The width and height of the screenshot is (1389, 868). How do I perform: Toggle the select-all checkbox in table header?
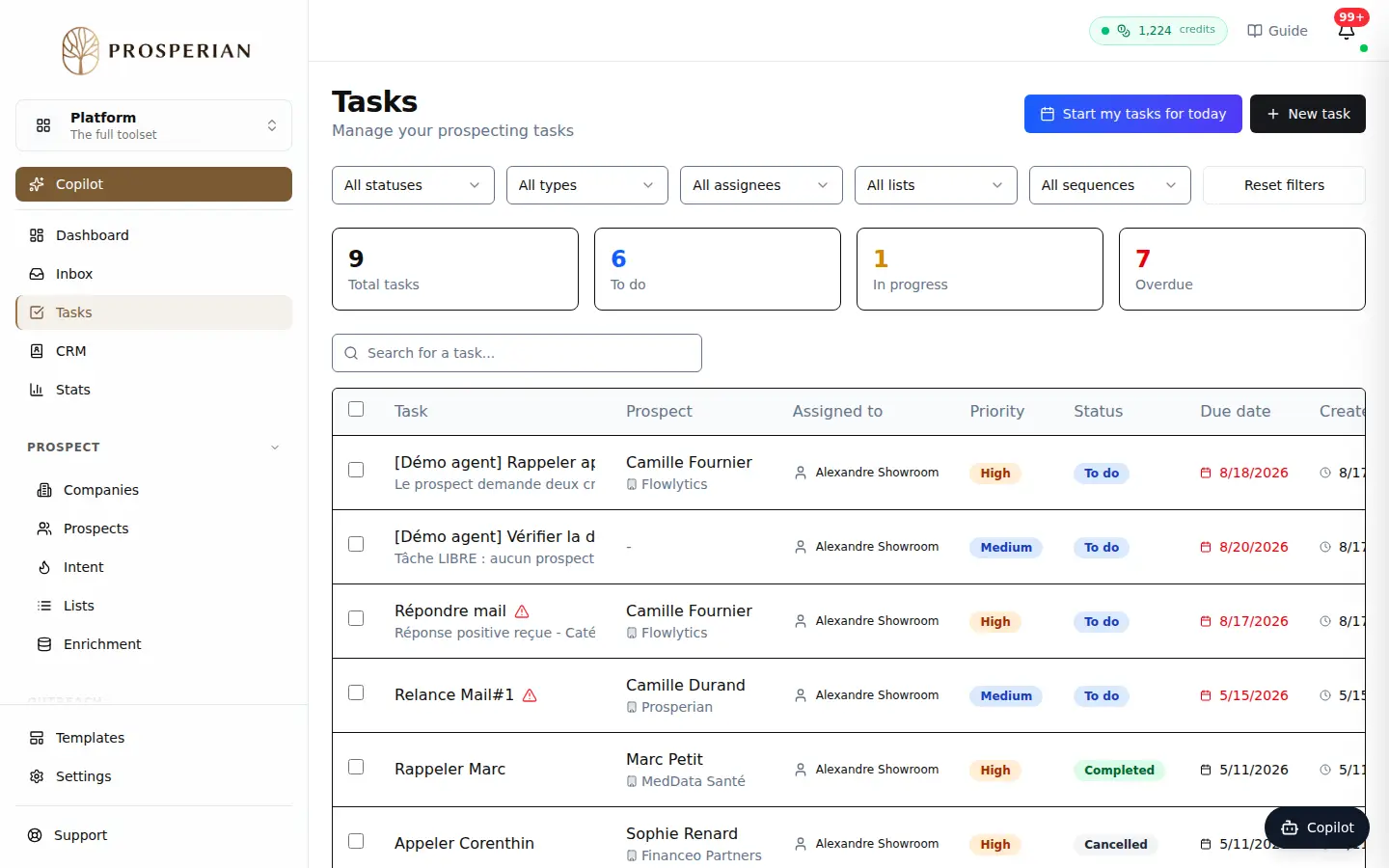[356, 409]
